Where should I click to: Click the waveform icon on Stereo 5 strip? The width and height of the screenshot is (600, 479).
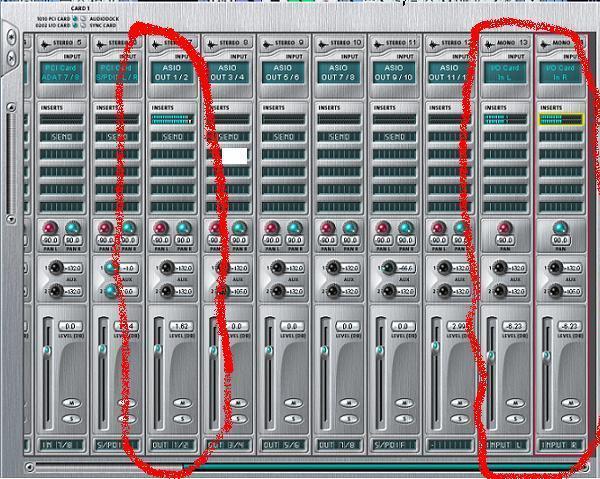[x=46, y=44]
